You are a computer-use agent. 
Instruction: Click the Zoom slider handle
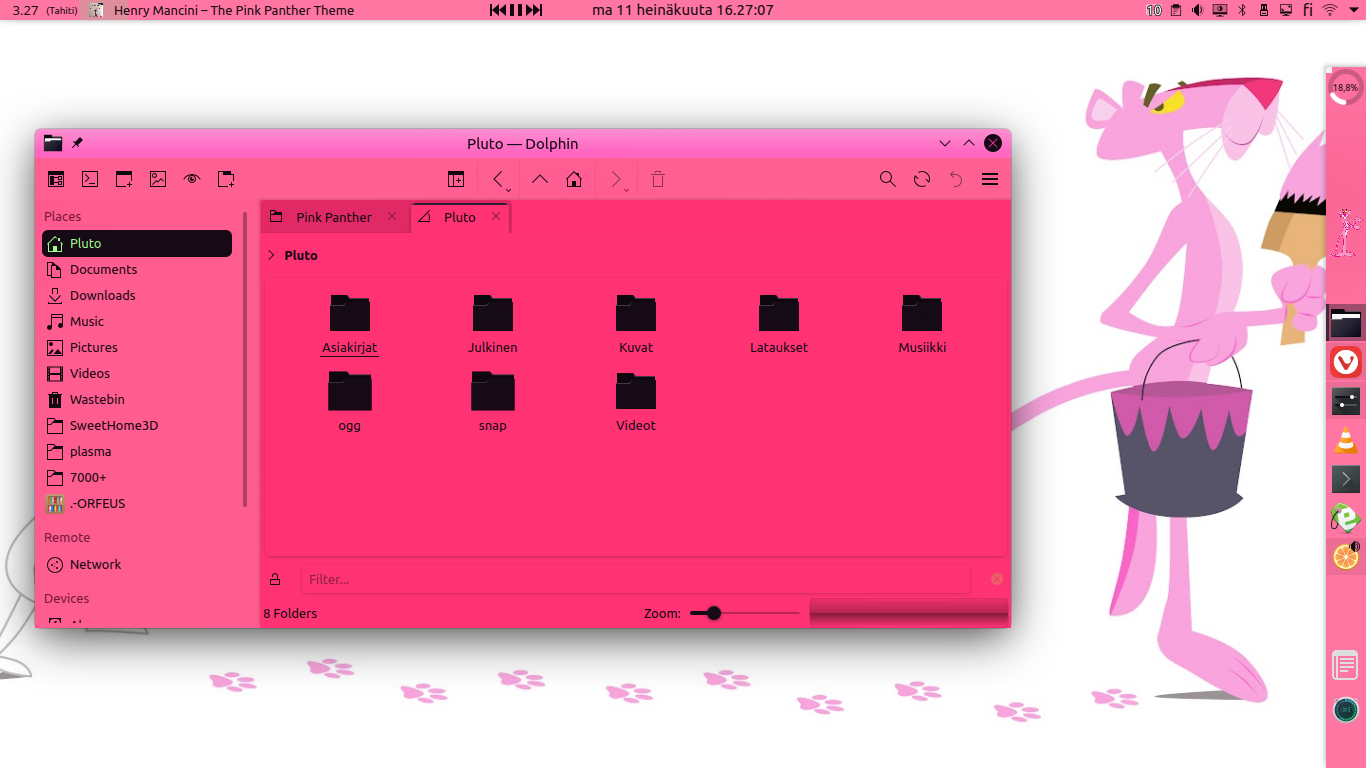click(713, 613)
